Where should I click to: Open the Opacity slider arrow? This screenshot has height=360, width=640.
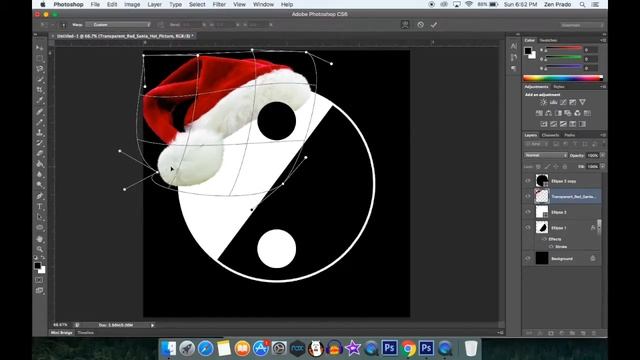tap(602, 156)
